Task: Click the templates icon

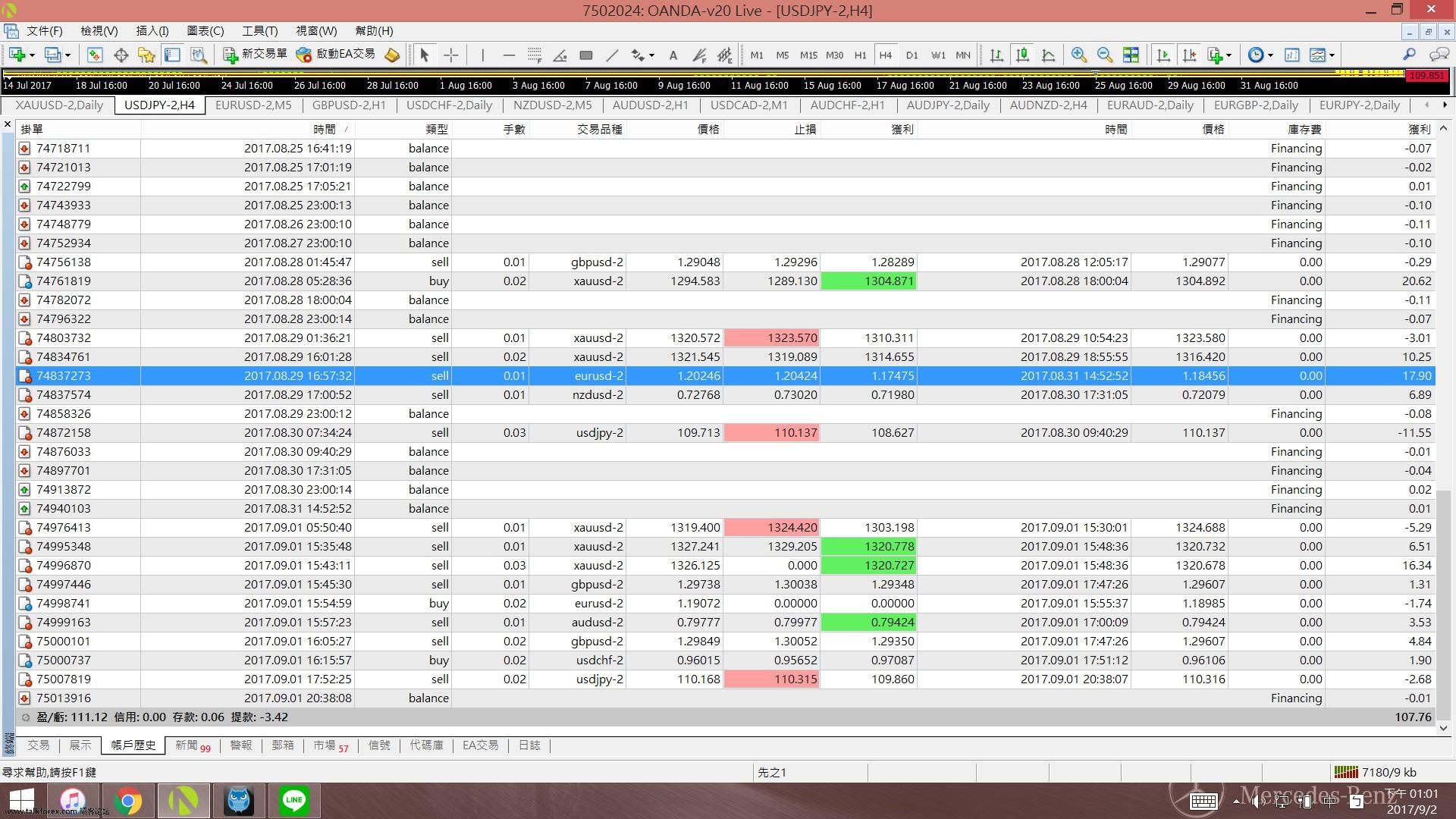Action: click(x=1318, y=55)
